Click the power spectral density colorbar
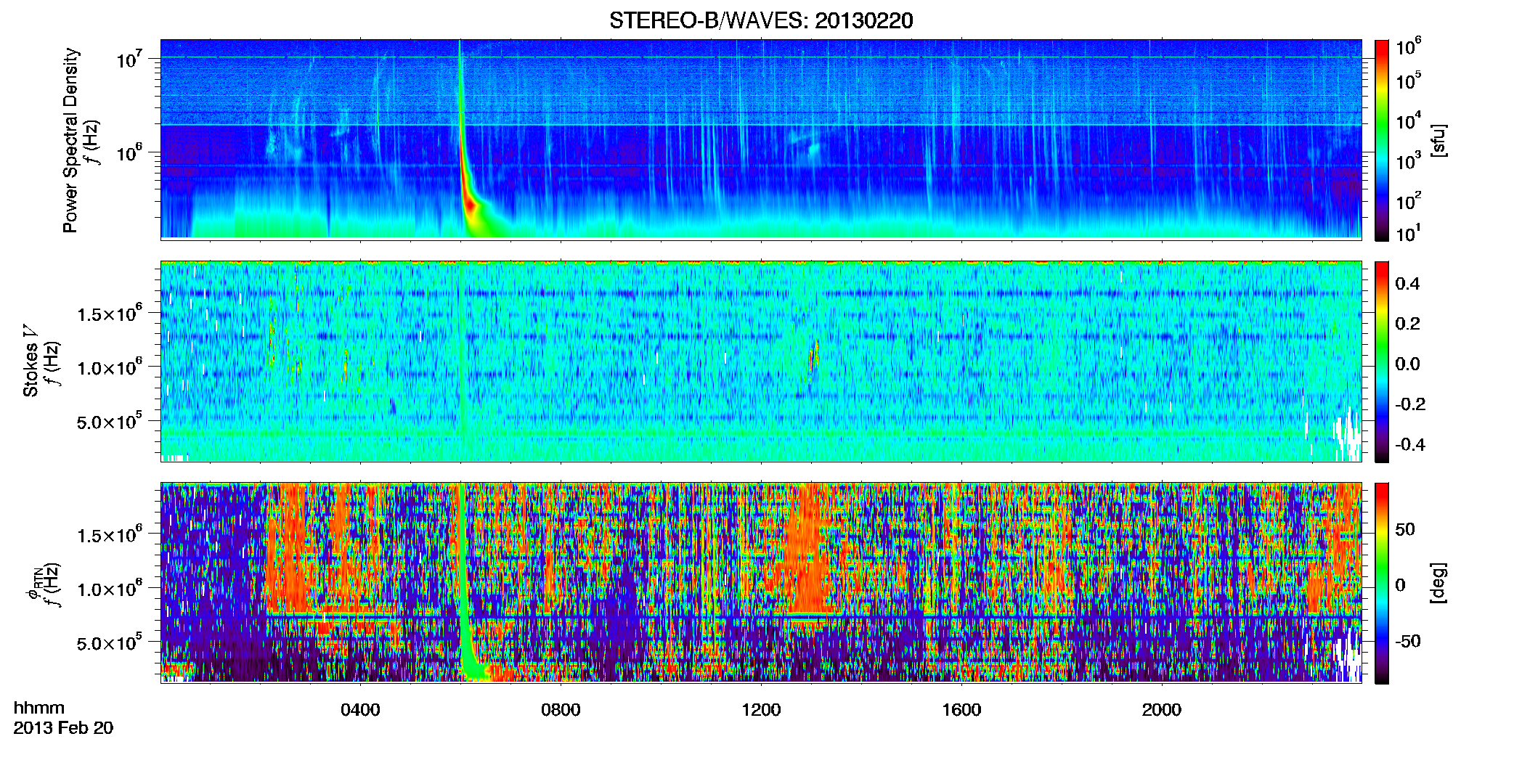The image size is (1522, 784). coord(1381,140)
